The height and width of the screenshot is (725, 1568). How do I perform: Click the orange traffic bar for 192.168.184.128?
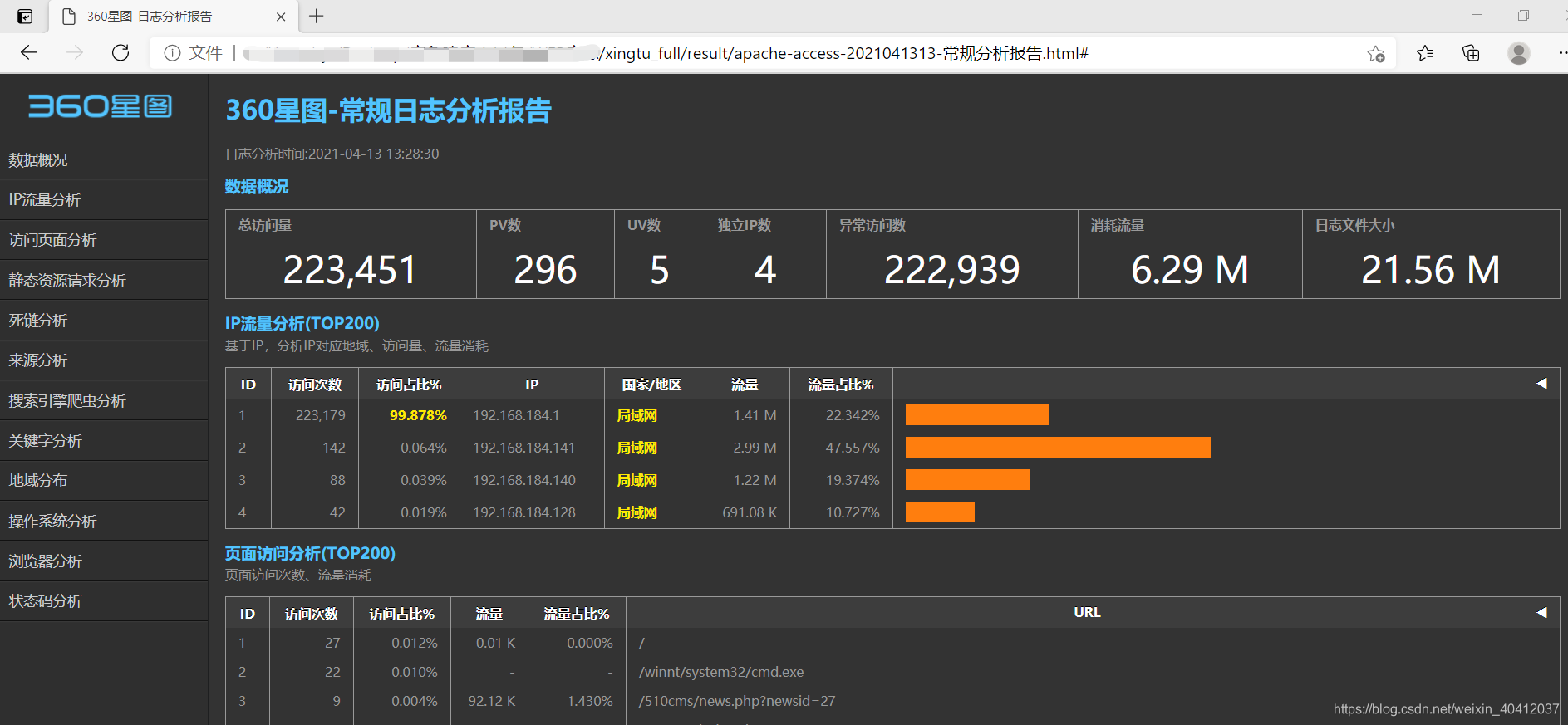click(x=940, y=512)
